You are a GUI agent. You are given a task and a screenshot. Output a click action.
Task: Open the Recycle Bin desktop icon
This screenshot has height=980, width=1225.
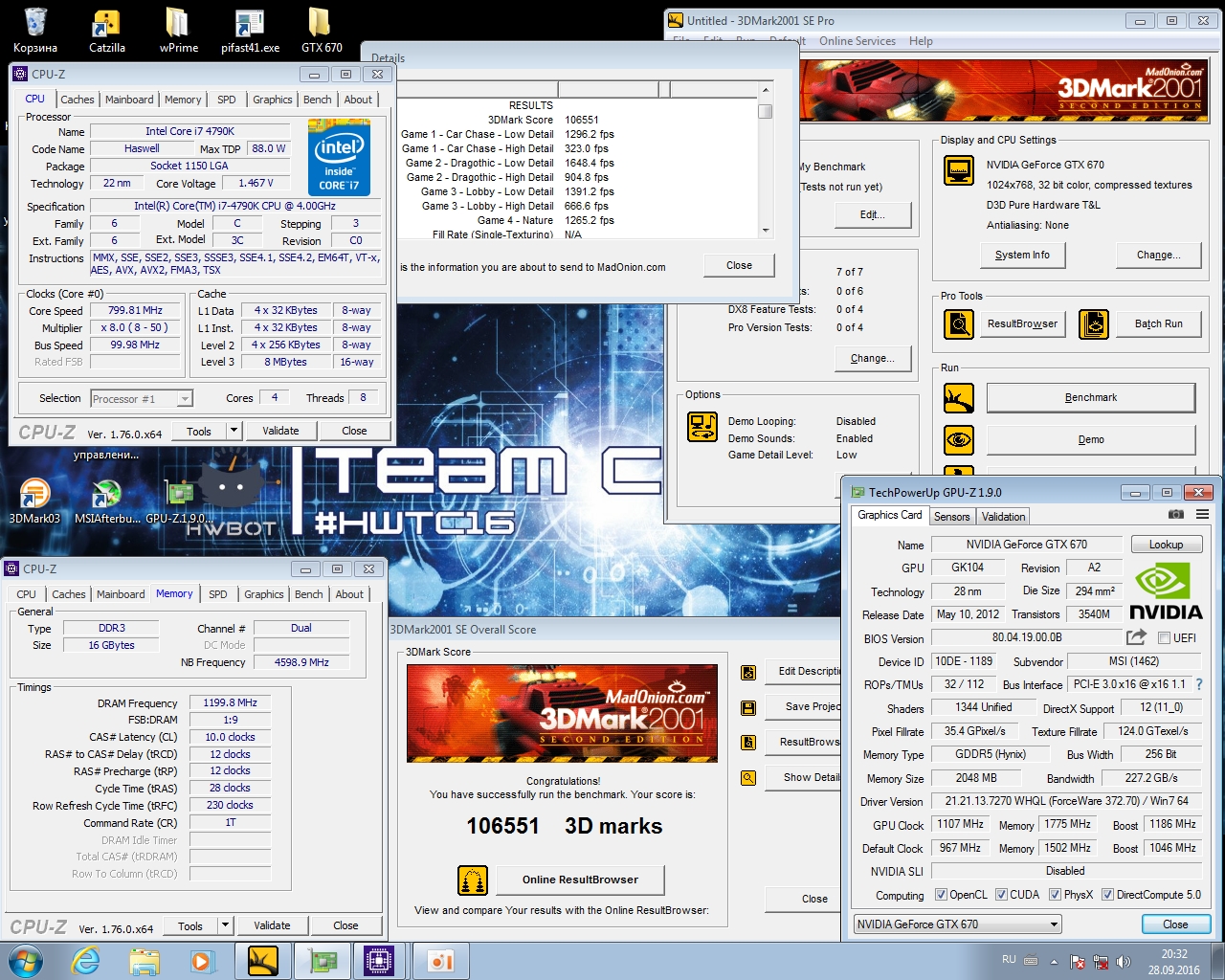pyautogui.click(x=35, y=29)
